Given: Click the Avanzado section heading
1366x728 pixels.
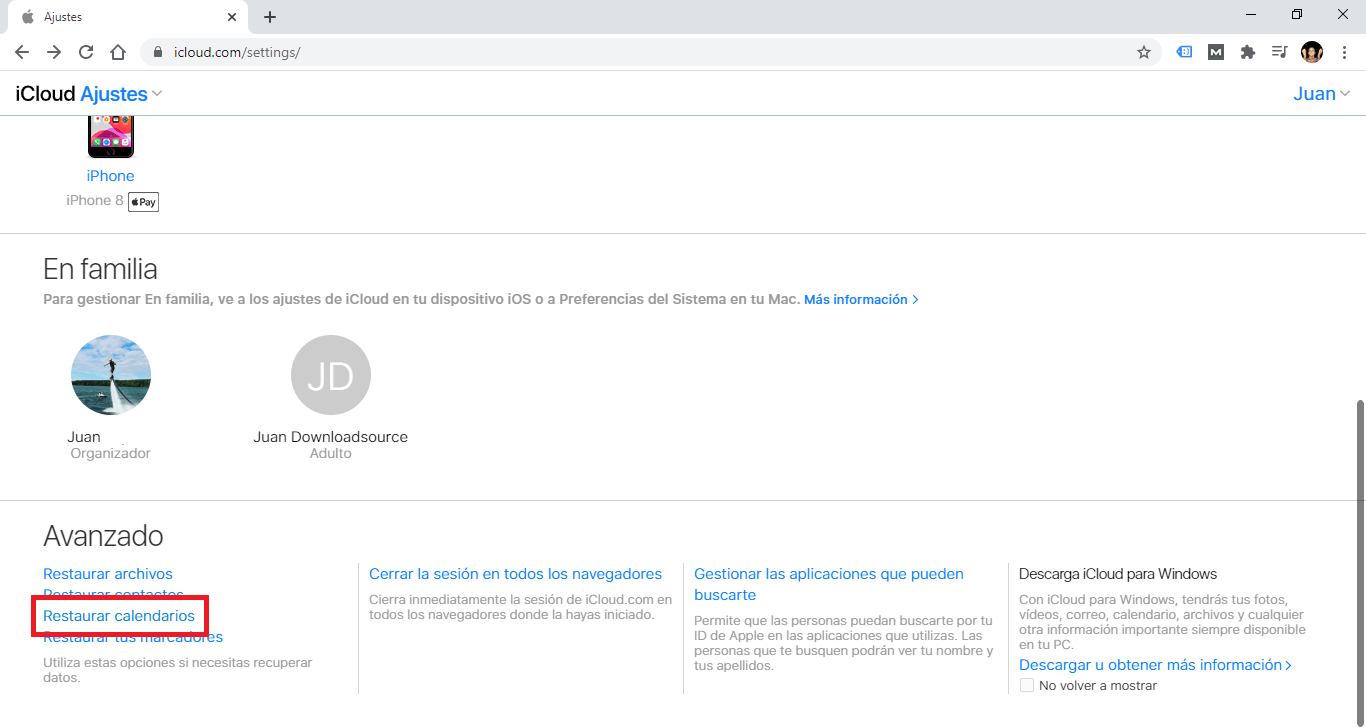Looking at the screenshot, I should [103, 536].
